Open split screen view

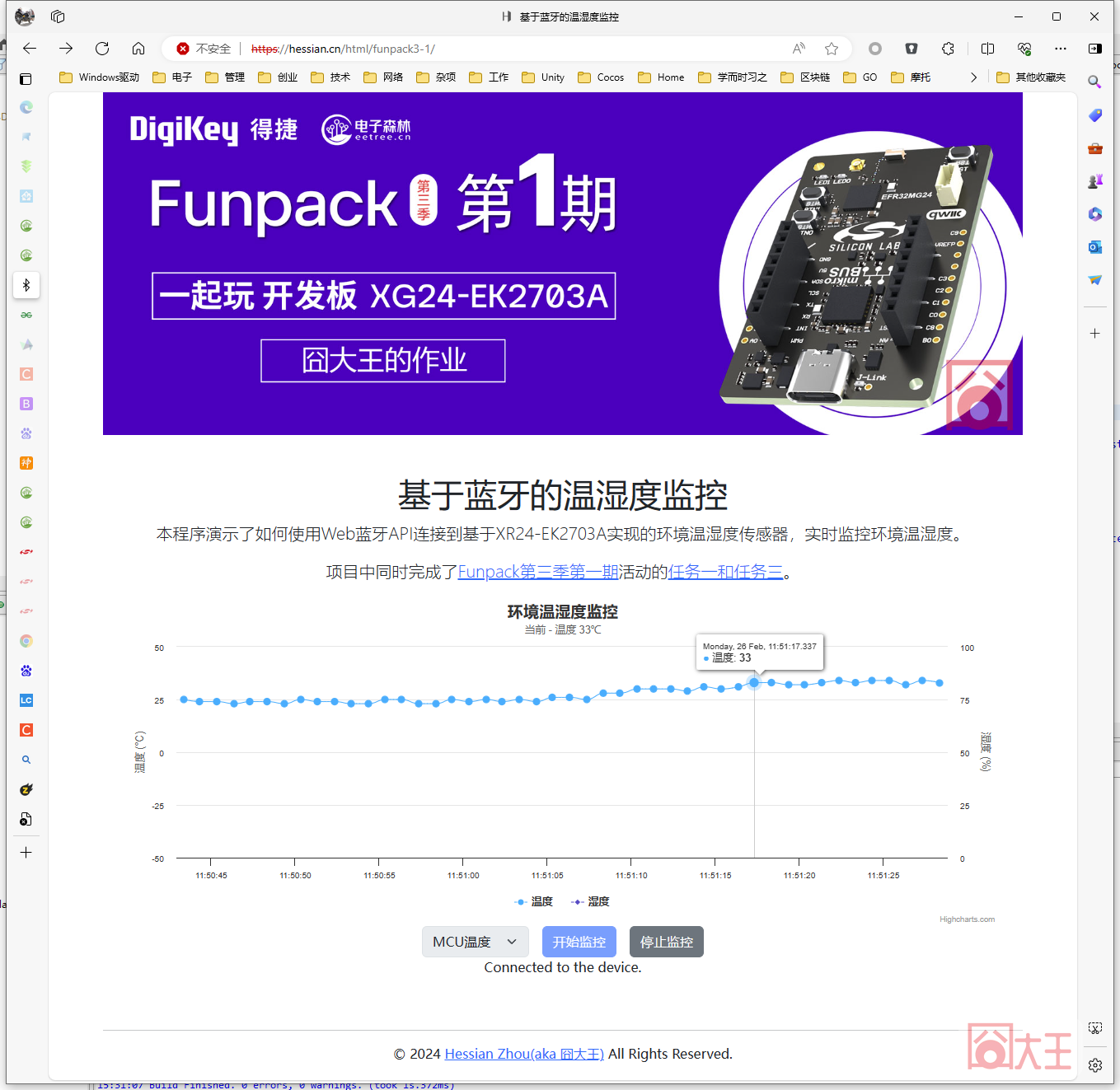click(x=988, y=49)
